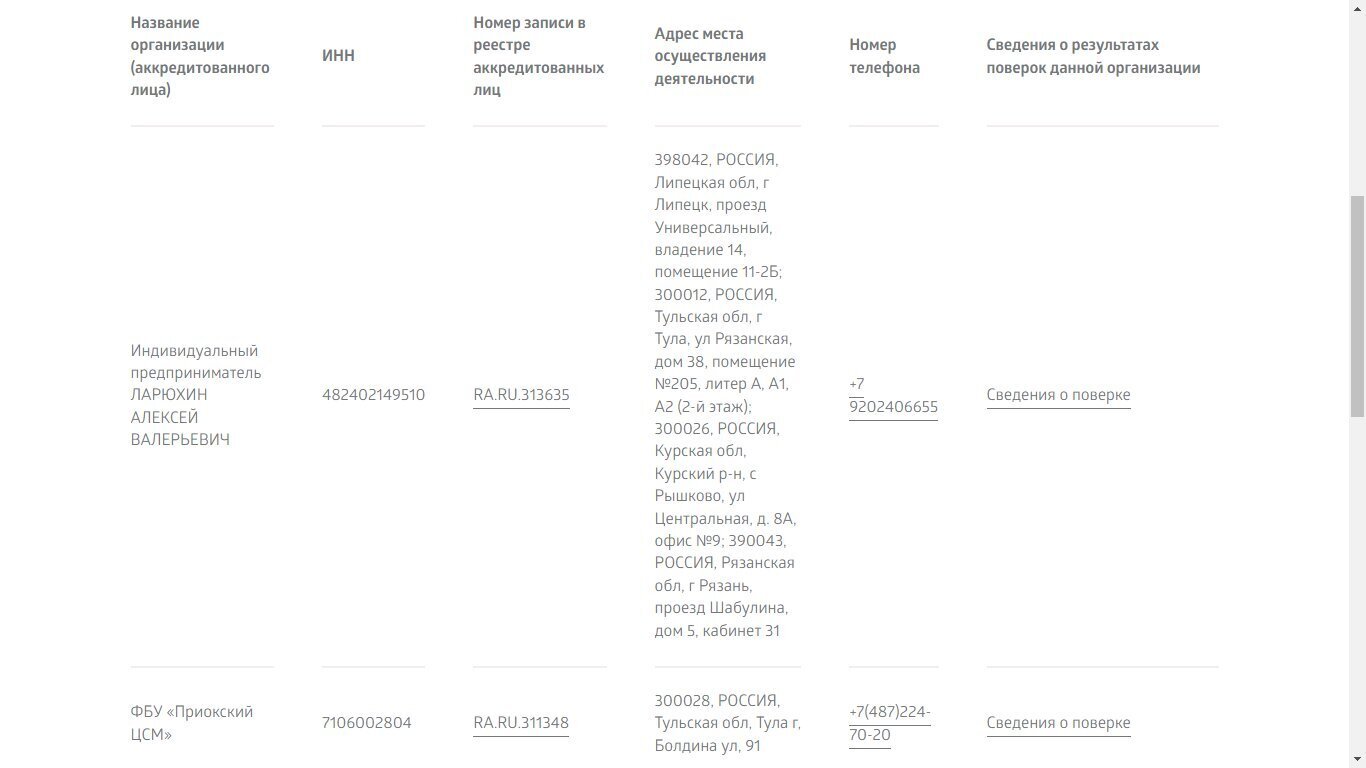Click the «ИНН» column header

coord(338,56)
